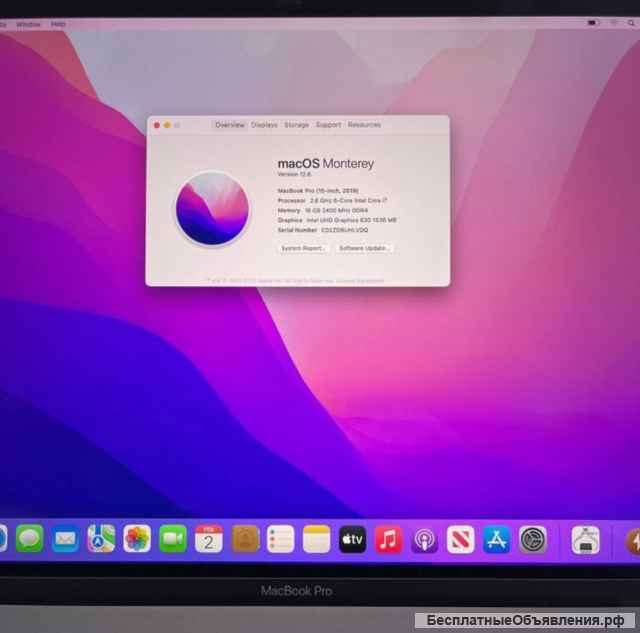Open the Photos app in the Dock

pyautogui.click(x=137, y=539)
